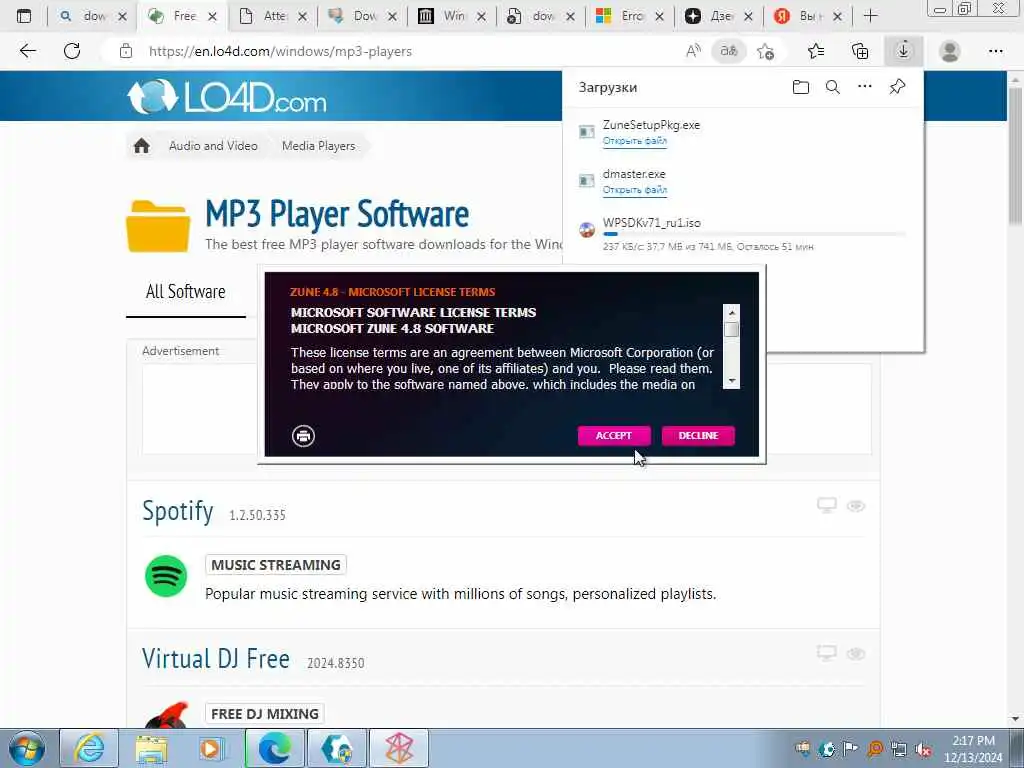Screen dimensions: 1024x768
Task: Search downloads with the magnifier icon
Action: (833, 87)
